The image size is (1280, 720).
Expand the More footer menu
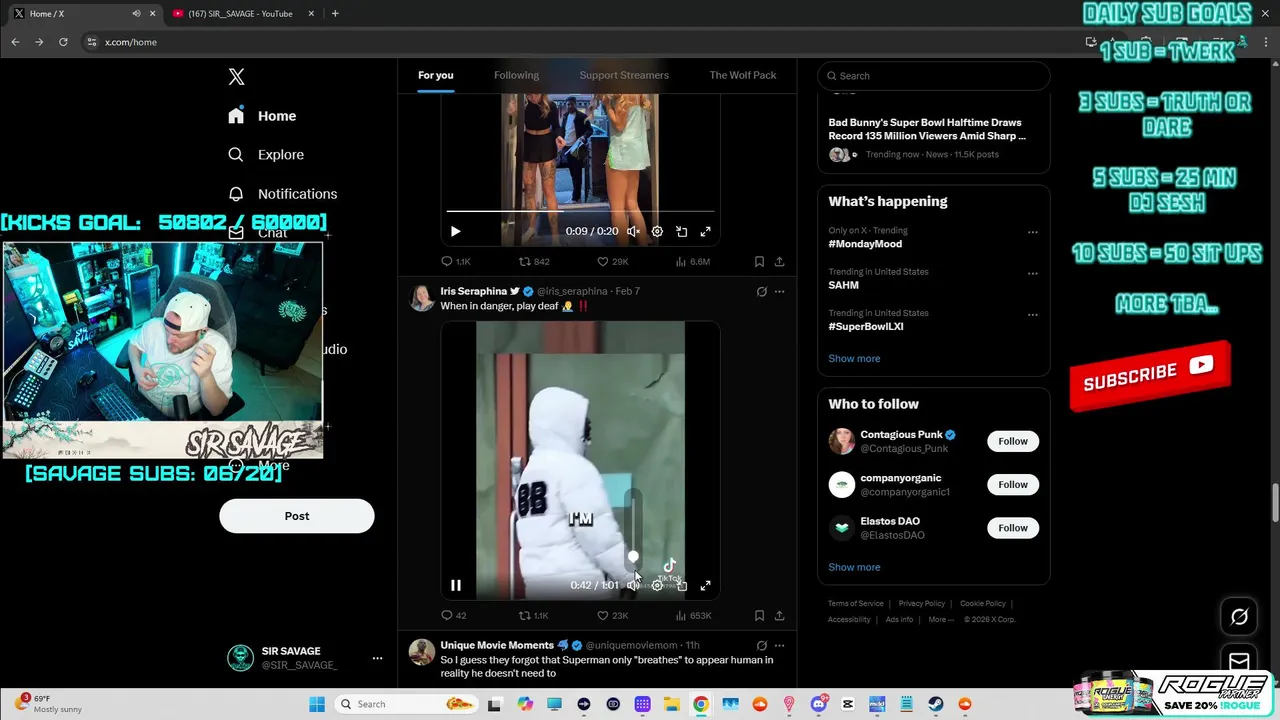coord(940,619)
